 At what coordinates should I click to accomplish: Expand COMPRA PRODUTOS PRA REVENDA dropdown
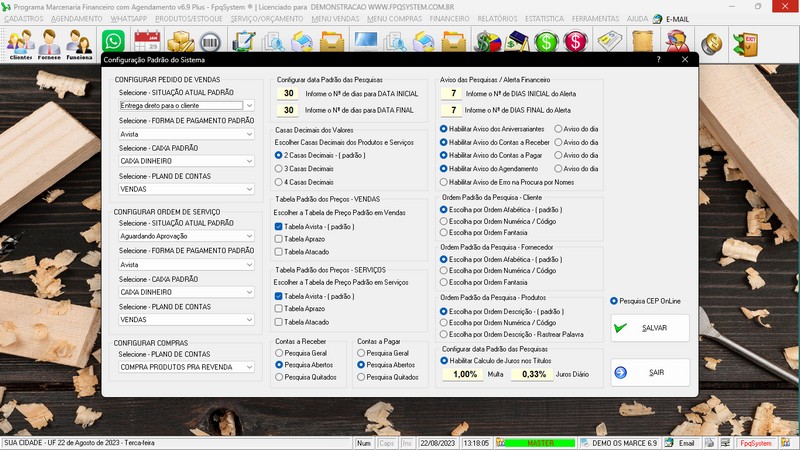pos(249,367)
